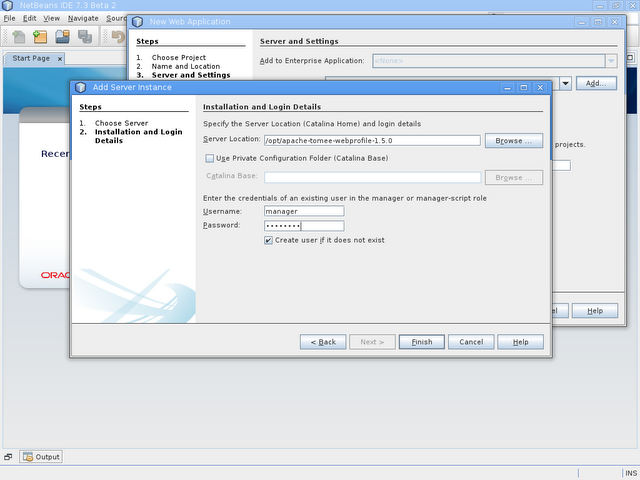Click Add... button in New Web Application
640x480 pixels.
[596, 83]
